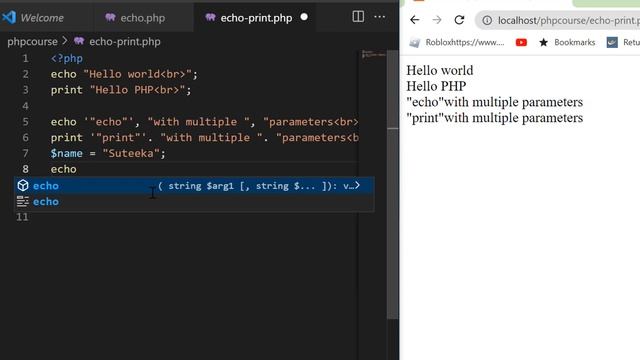Open the editor More Actions menu
This screenshot has height=360, width=640.
[x=380, y=17]
